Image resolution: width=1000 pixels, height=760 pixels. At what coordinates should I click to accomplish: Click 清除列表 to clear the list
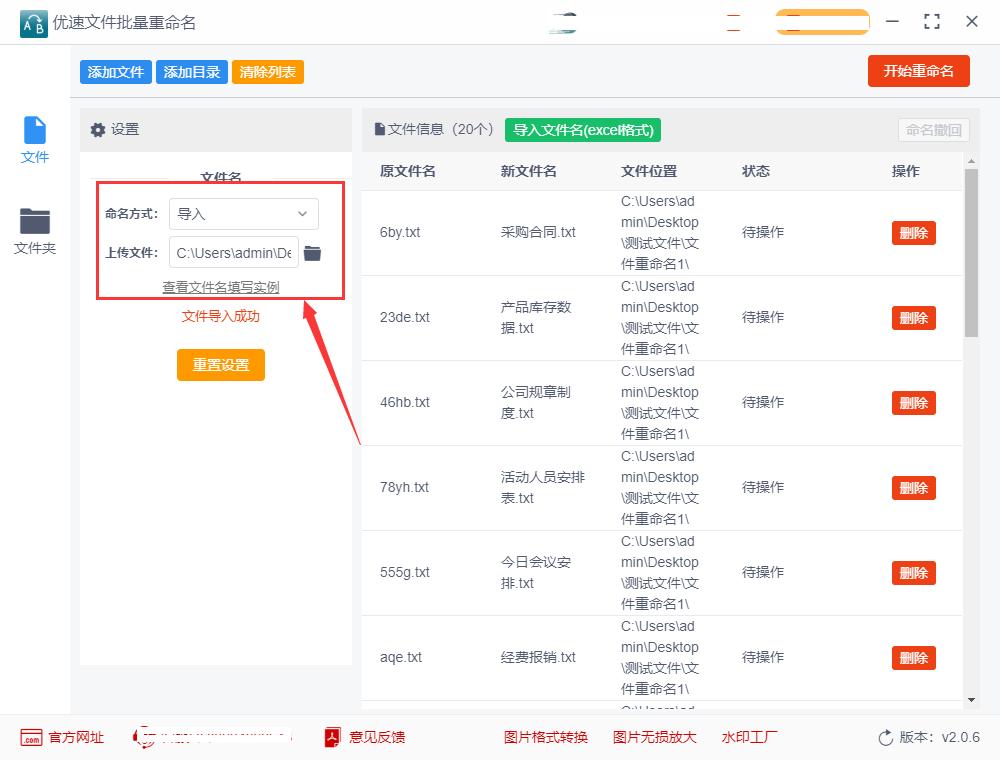click(x=267, y=71)
